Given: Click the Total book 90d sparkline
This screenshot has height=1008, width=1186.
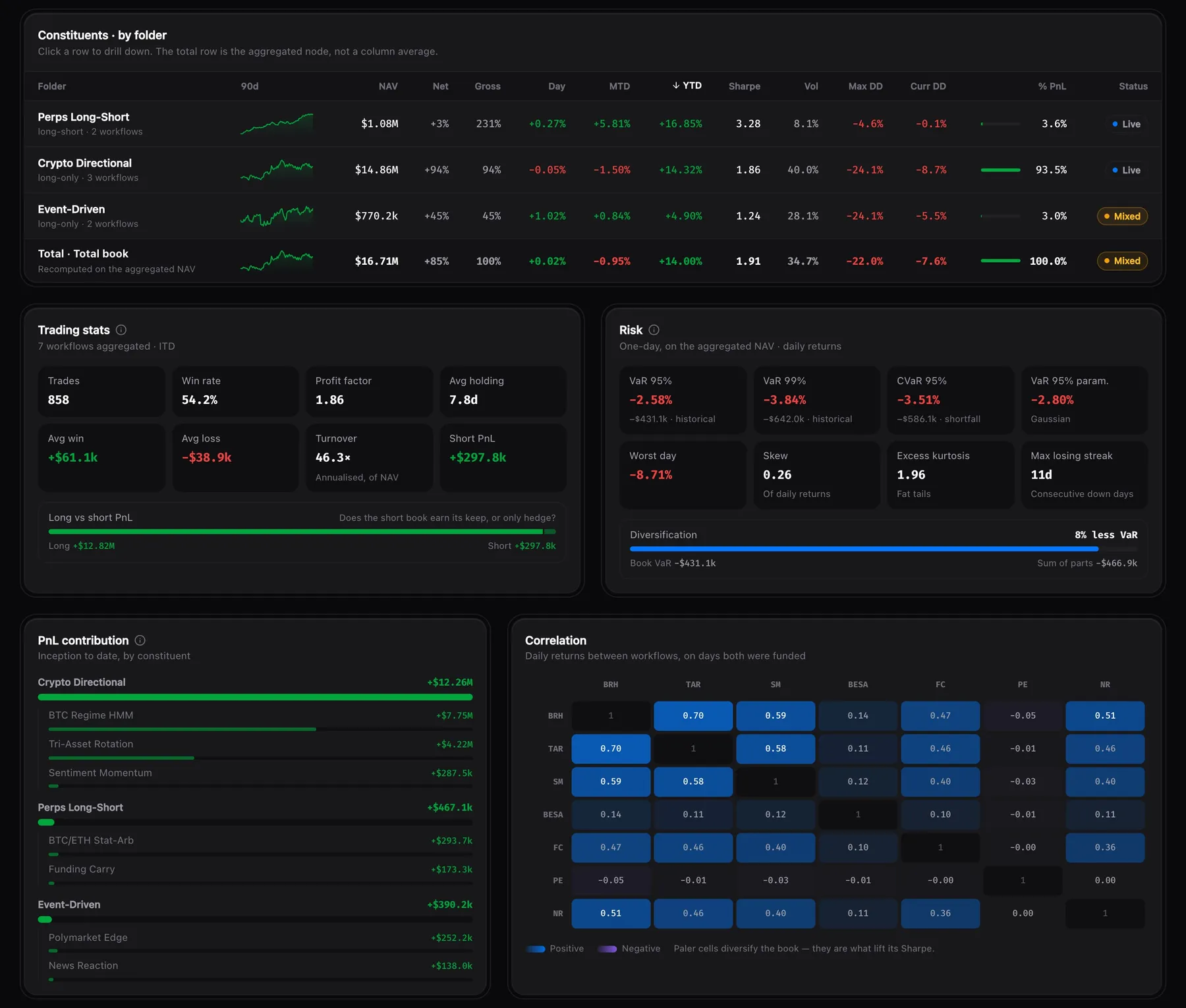Looking at the screenshot, I should click(x=277, y=261).
